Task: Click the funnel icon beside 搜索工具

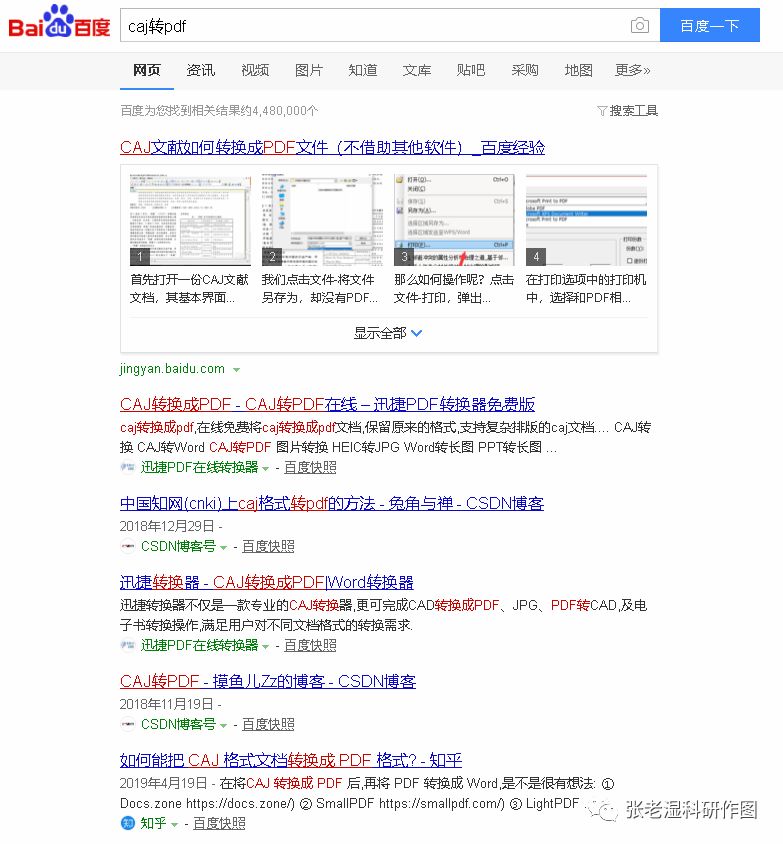Action: [x=602, y=111]
